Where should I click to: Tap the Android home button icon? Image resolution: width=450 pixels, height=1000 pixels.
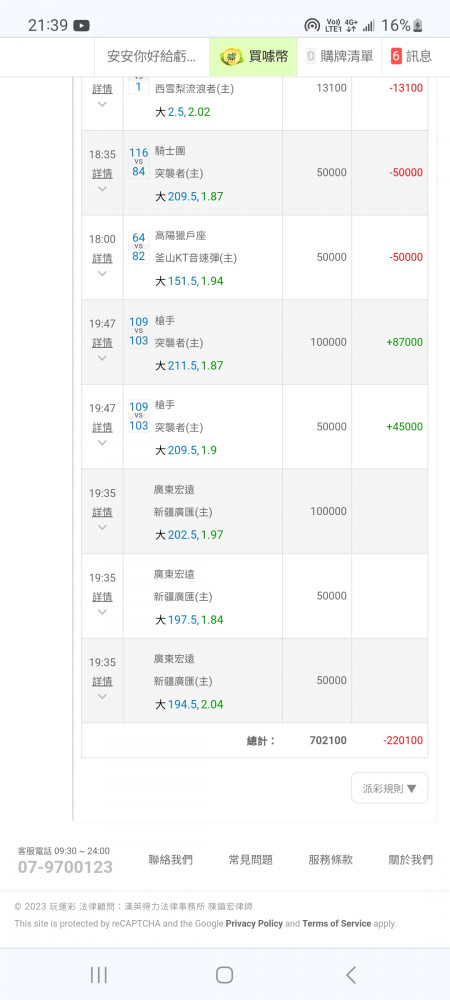[224, 974]
